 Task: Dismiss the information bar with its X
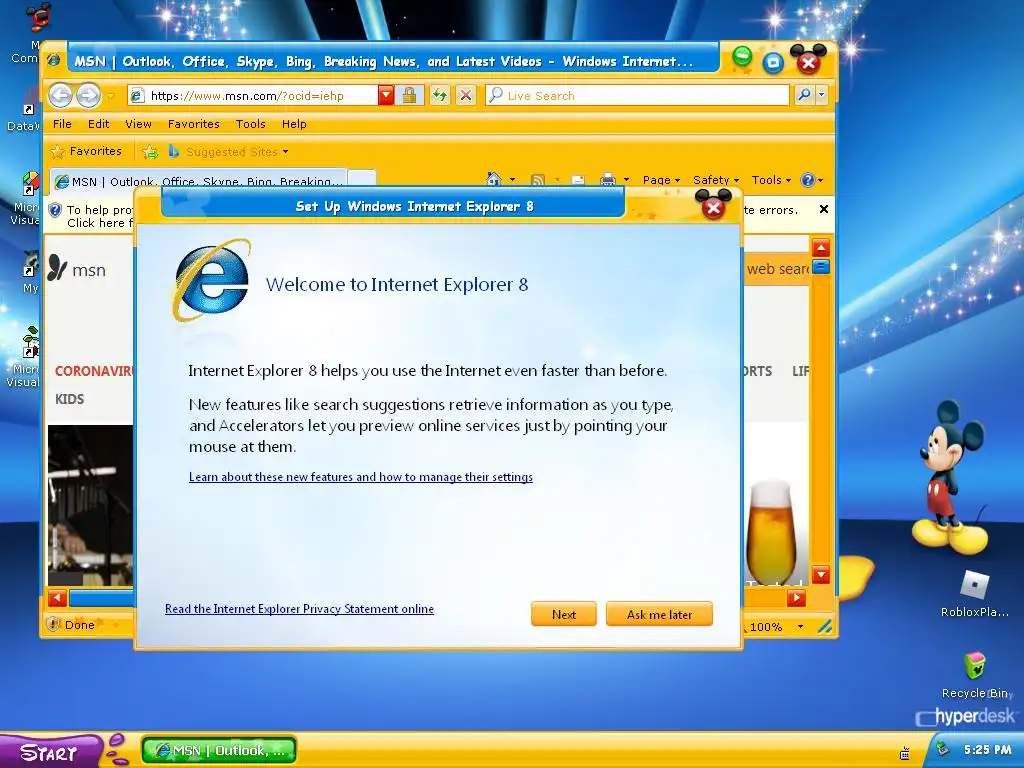[824, 209]
